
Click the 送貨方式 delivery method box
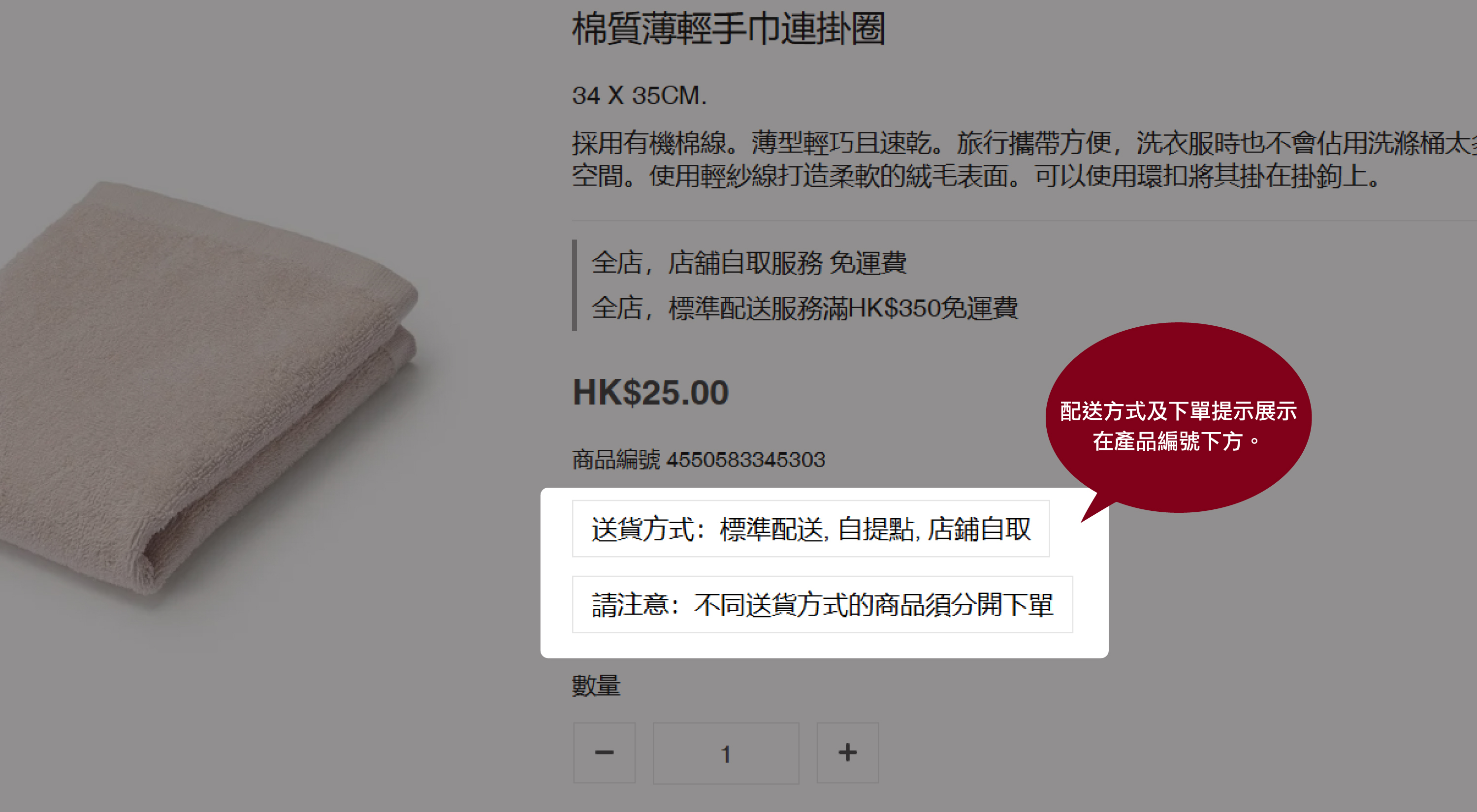pos(811,529)
